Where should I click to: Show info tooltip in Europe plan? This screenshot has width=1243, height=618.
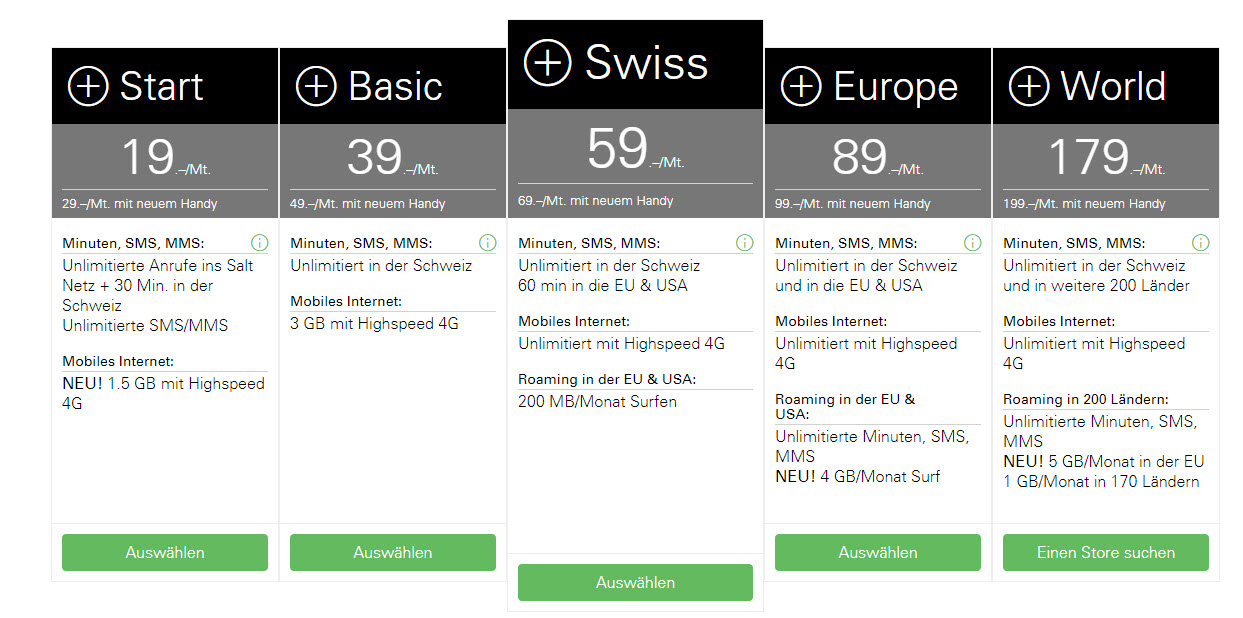click(x=972, y=243)
